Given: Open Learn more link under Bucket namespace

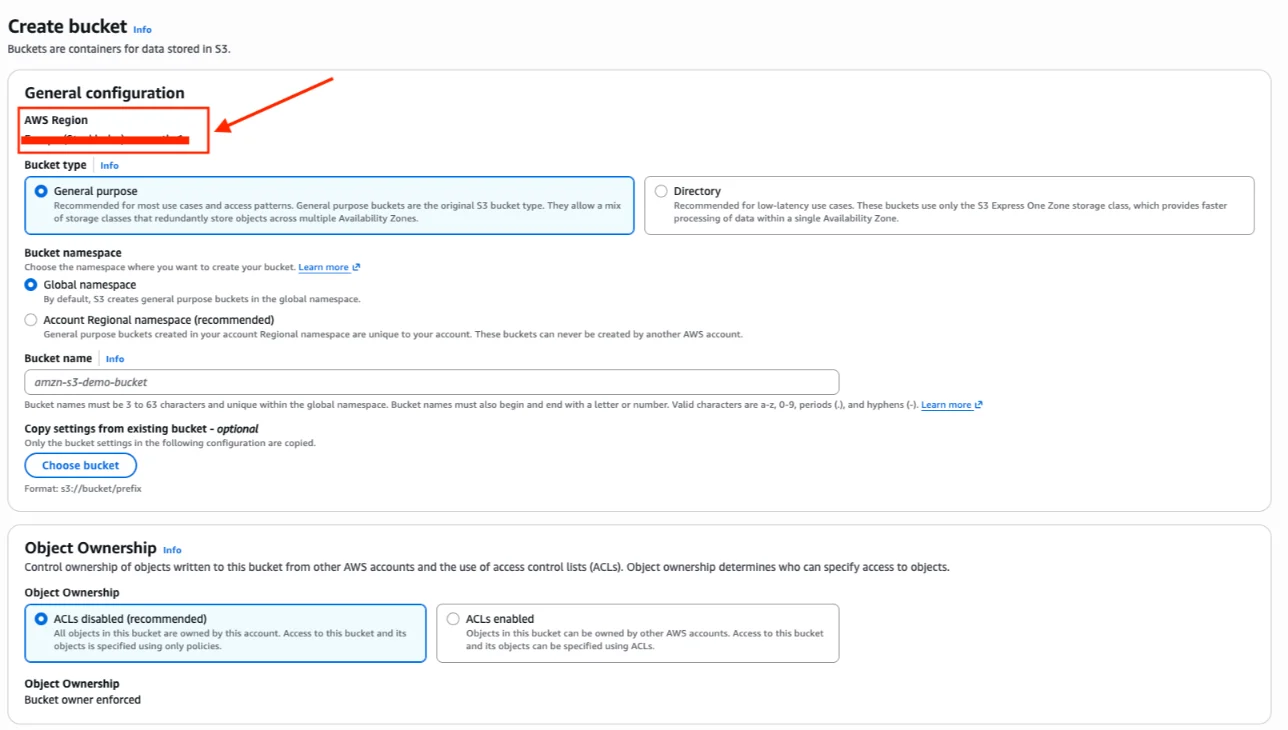Looking at the screenshot, I should coord(323,267).
